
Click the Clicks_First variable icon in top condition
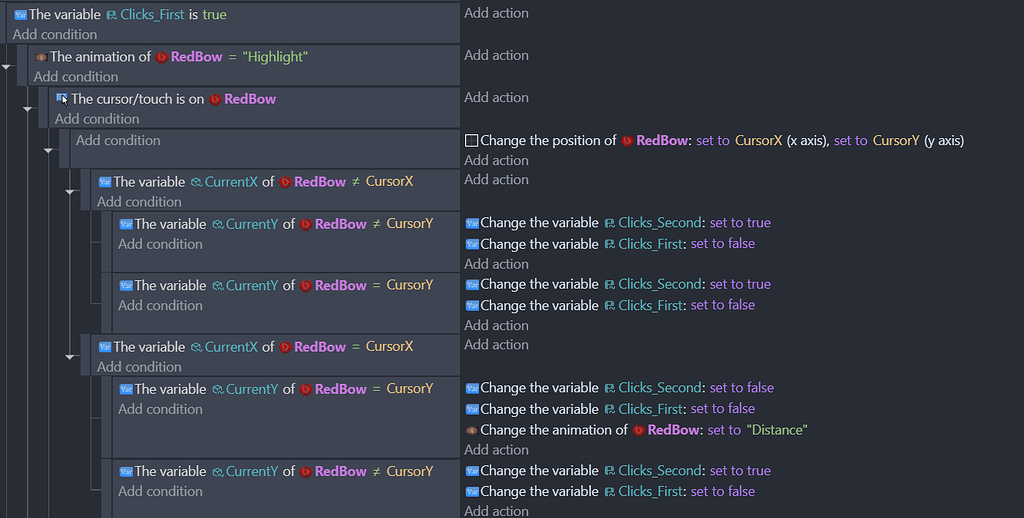click(112, 14)
